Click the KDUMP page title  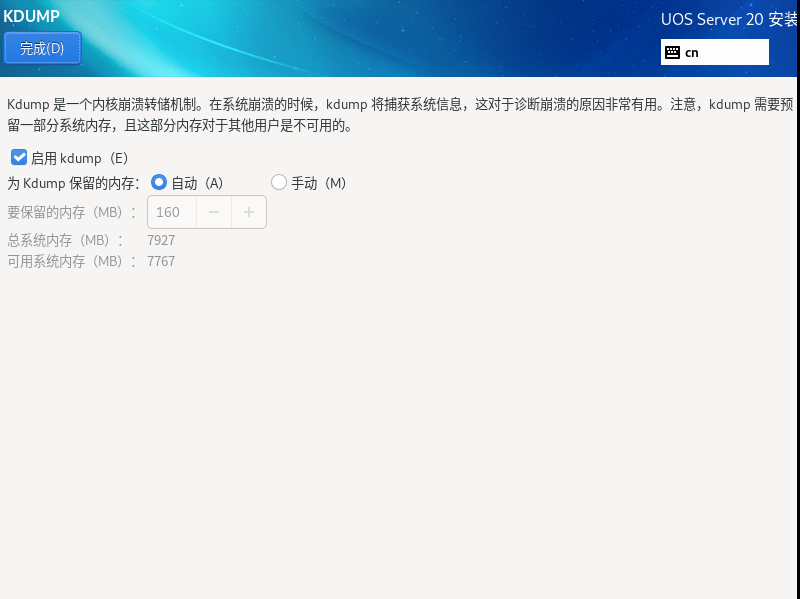click(x=31, y=16)
